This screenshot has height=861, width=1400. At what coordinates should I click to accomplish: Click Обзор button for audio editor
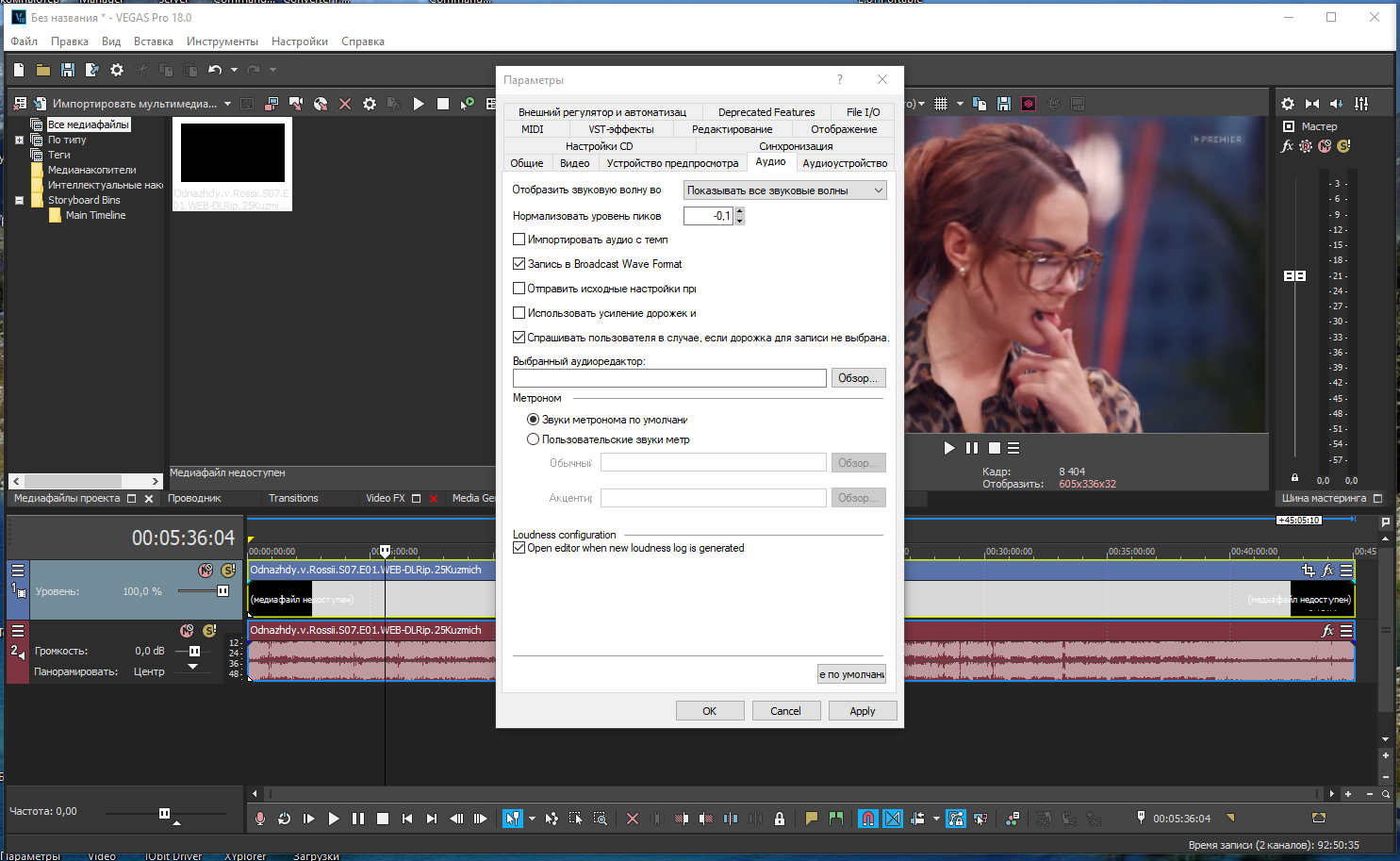[857, 378]
